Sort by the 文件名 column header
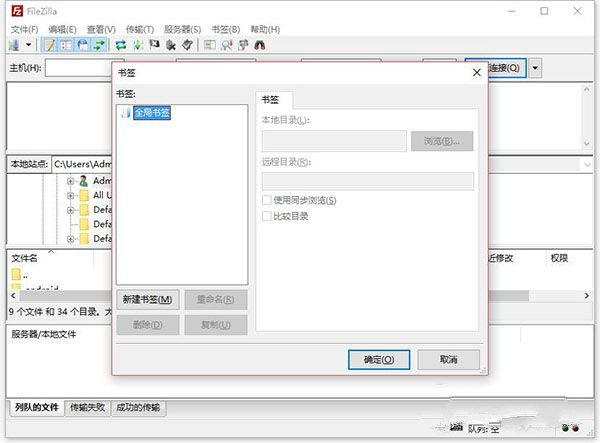600x443 pixels. [x=24, y=258]
